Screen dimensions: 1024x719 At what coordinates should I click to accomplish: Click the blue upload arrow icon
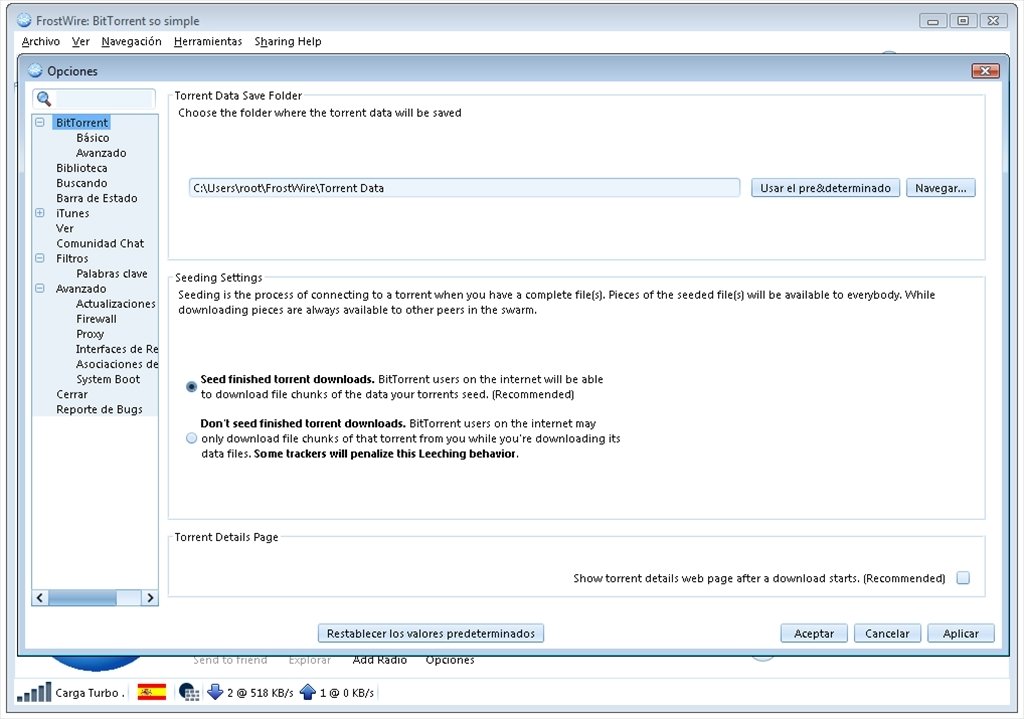(x=308, y=692)
